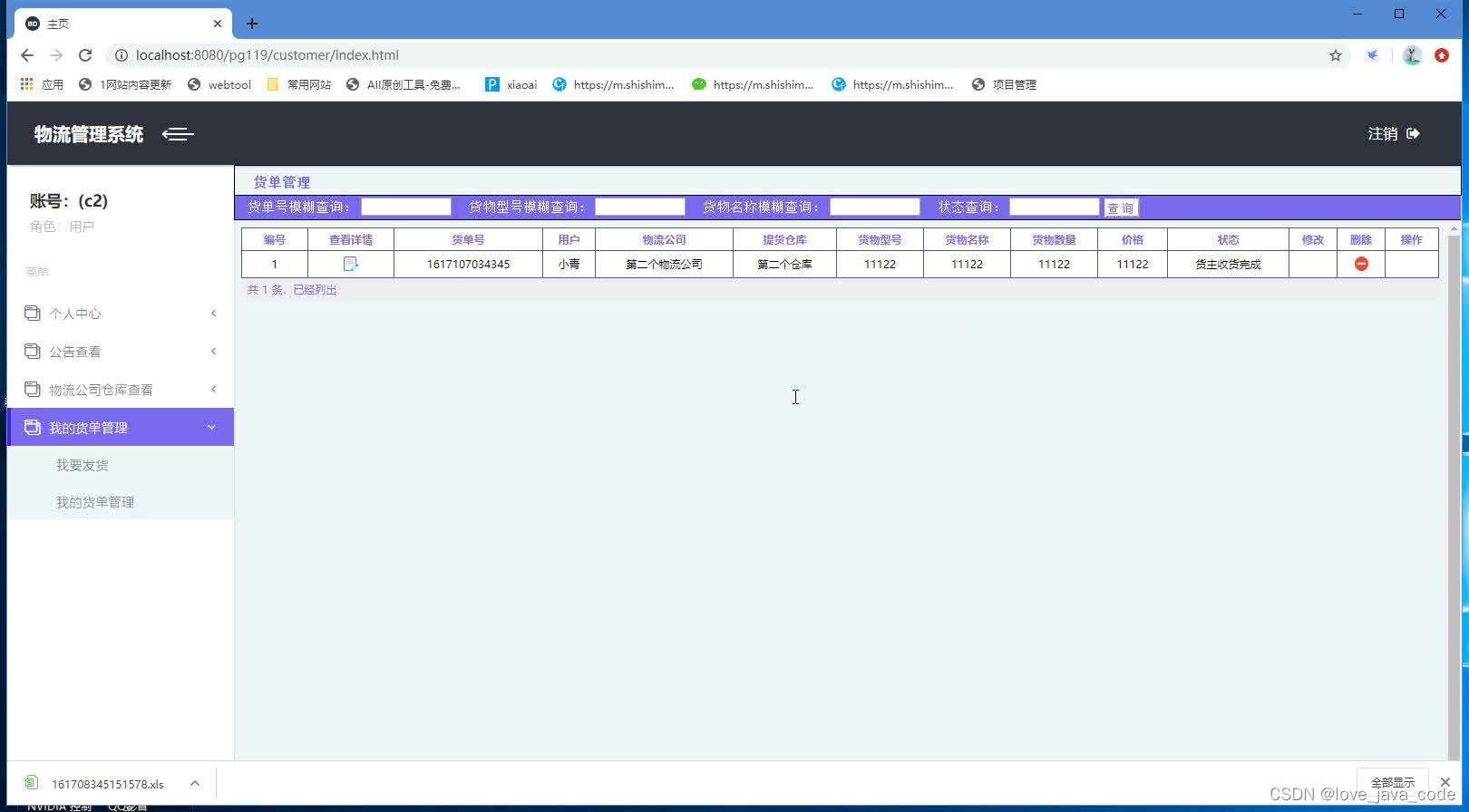Open the webtool bookmark
The image size is (1469, 812).
[x=219, y=84]
